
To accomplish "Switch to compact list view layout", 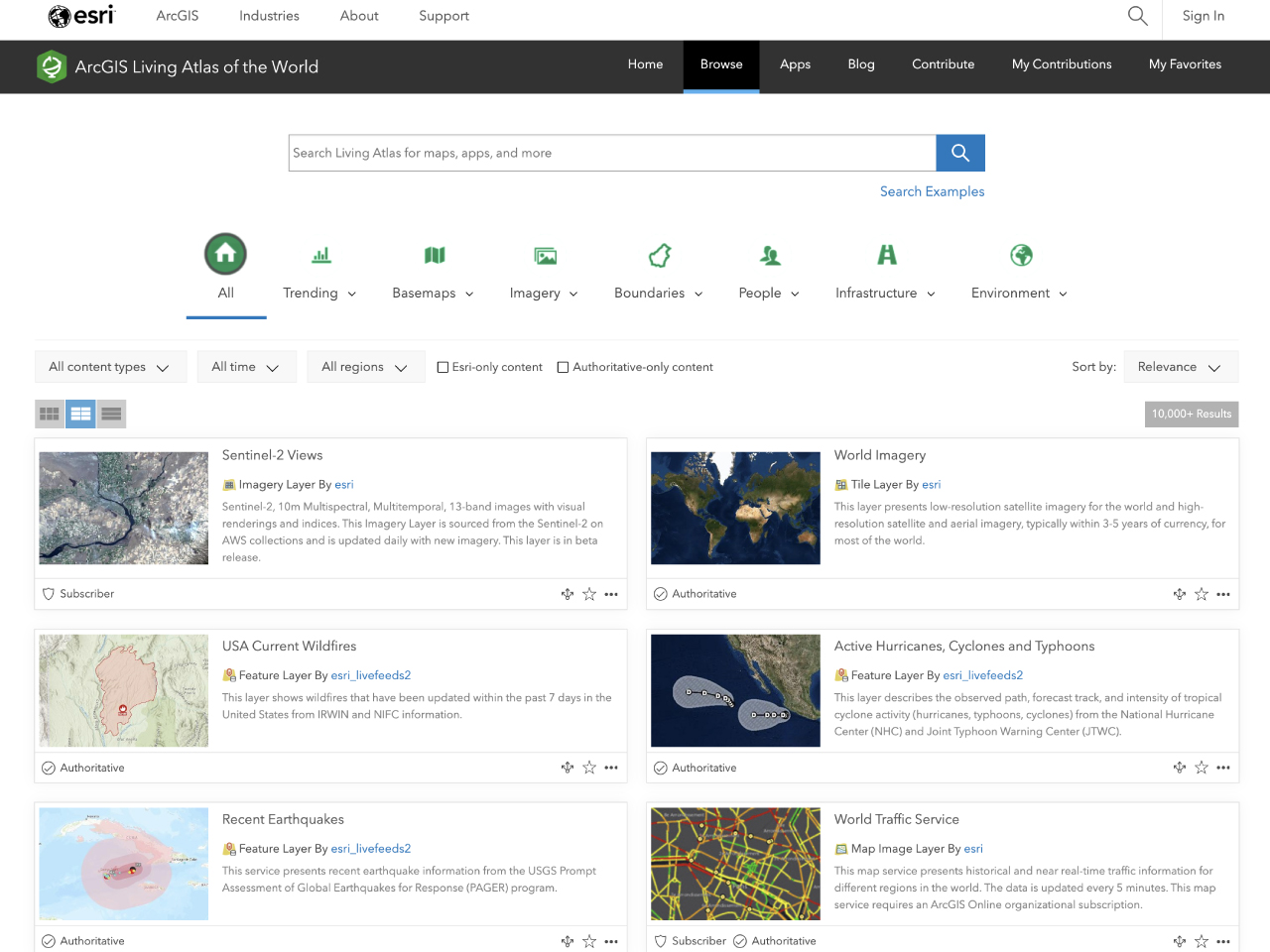I will [112, 414].
